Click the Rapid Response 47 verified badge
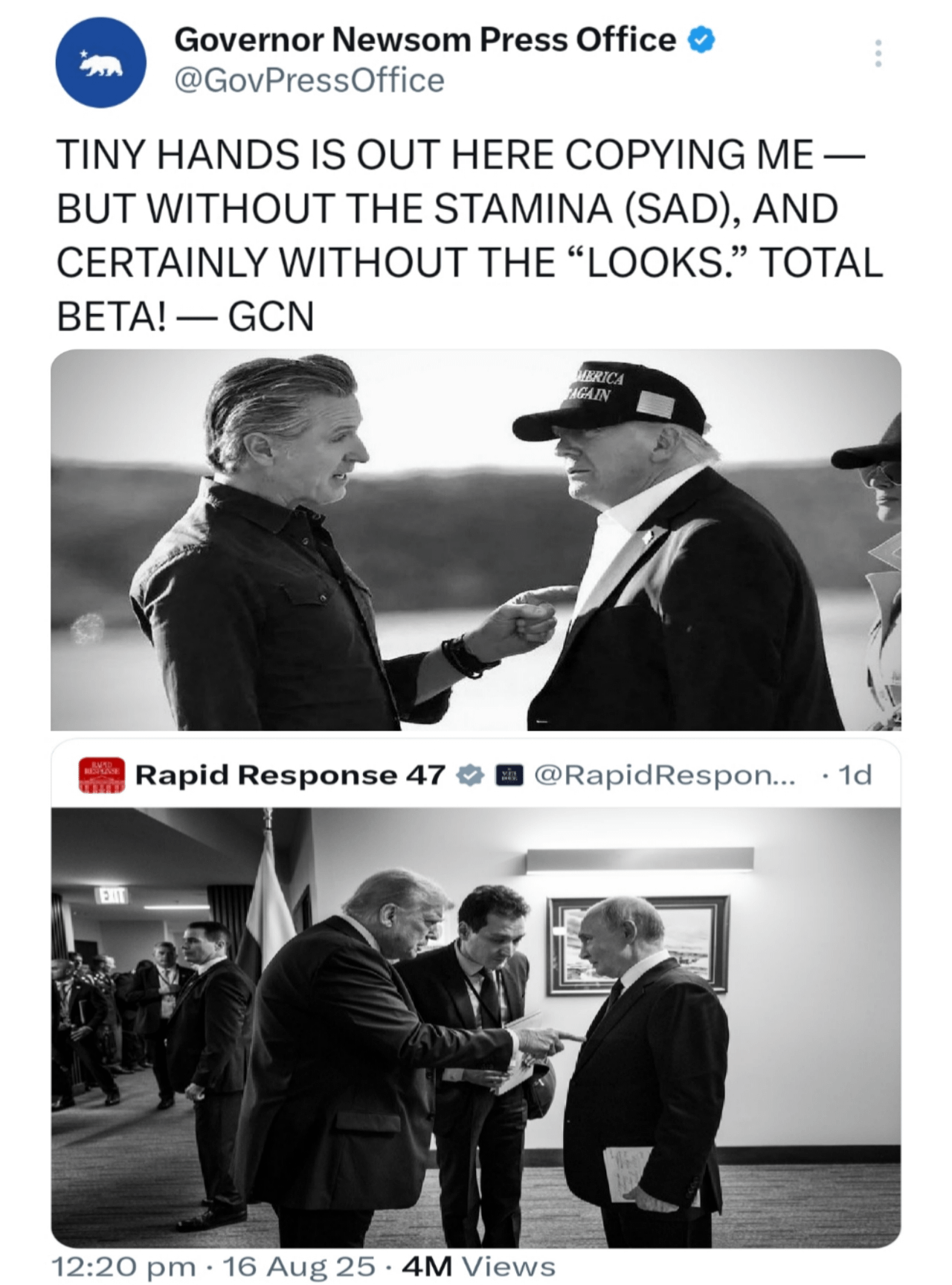 469,775
